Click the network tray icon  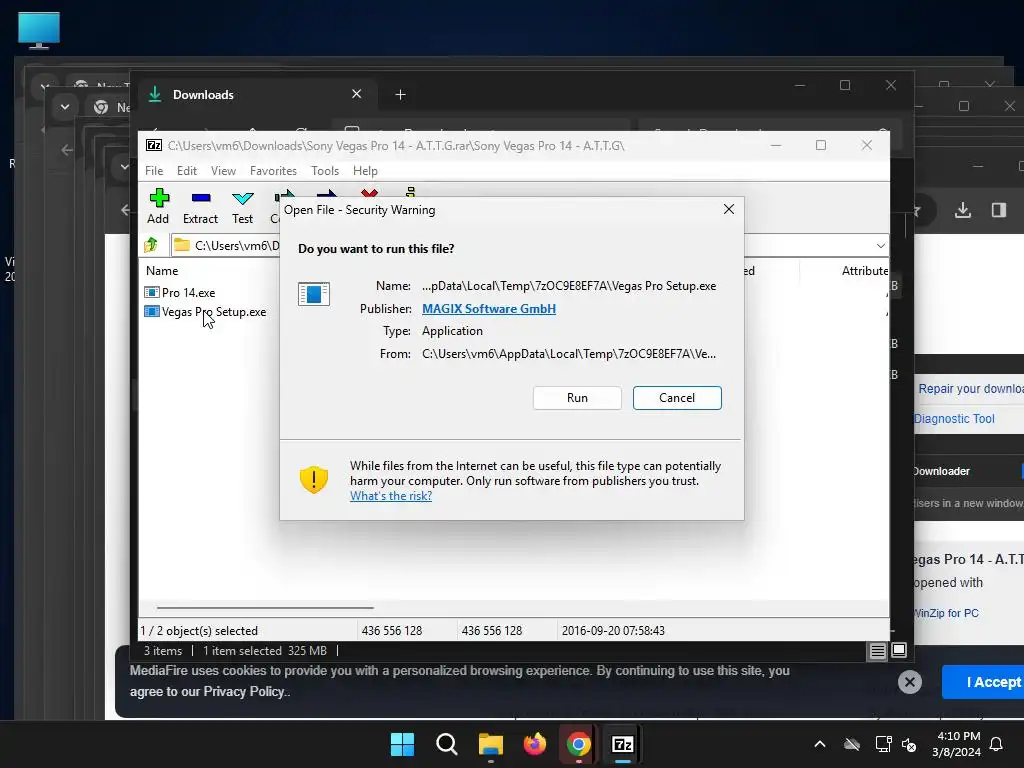coord(883,744)
